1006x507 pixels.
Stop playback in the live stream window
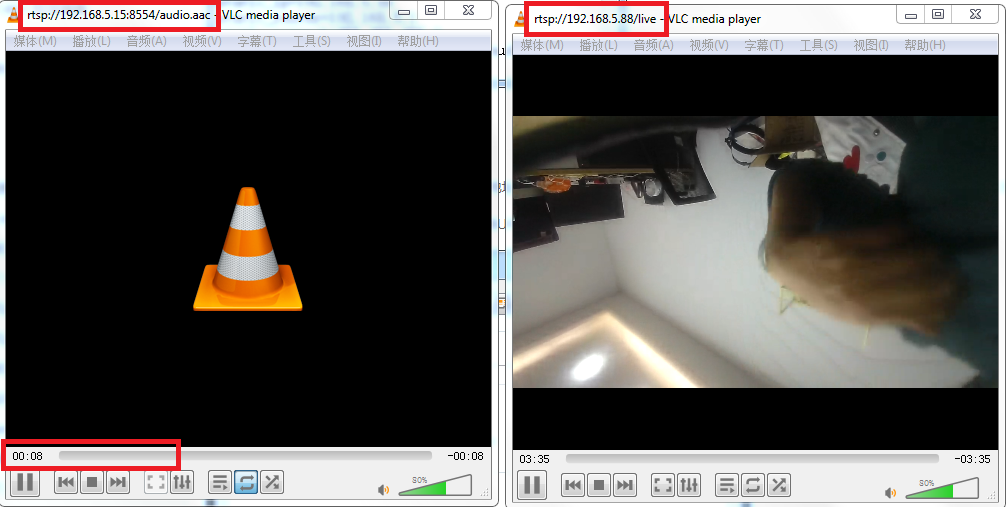pos(599,485)
